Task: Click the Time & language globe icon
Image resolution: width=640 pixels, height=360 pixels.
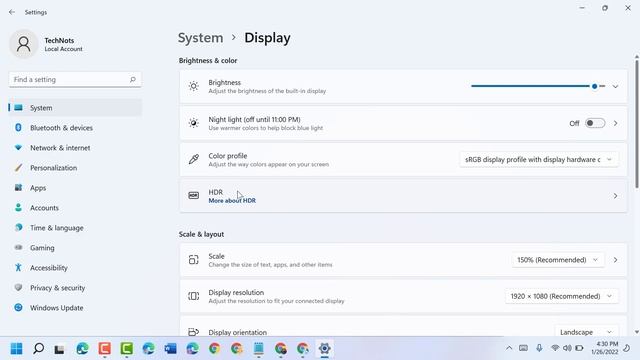Action: pyautogui.click(x=18, y=228)
